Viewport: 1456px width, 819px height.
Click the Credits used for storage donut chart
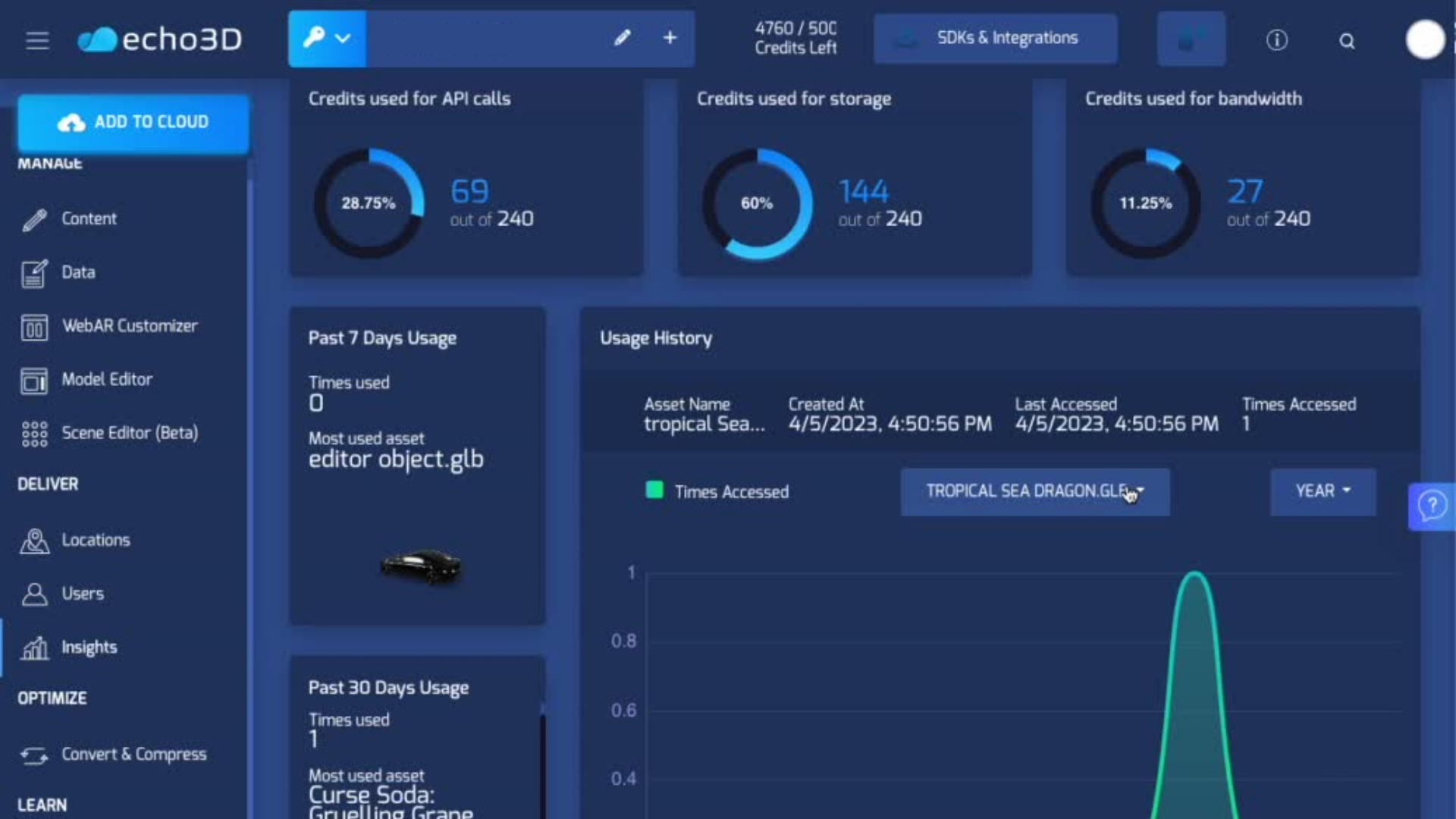pos(758,202)
